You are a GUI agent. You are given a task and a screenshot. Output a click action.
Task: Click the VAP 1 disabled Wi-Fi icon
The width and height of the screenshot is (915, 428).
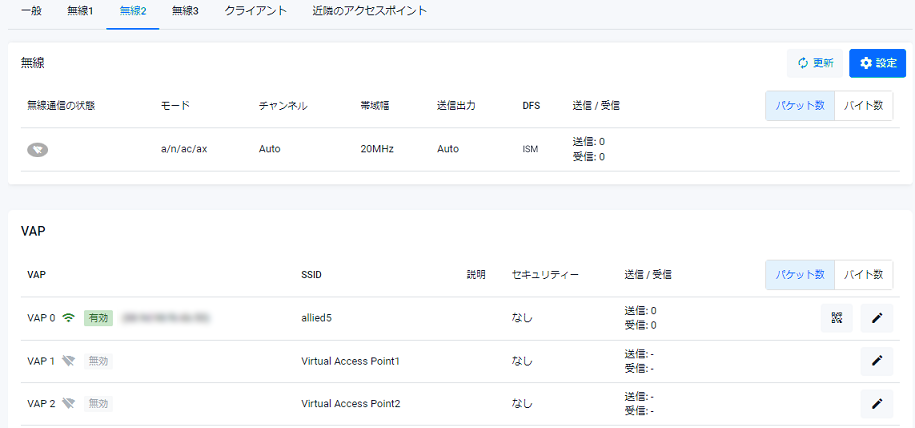(68, 361)
